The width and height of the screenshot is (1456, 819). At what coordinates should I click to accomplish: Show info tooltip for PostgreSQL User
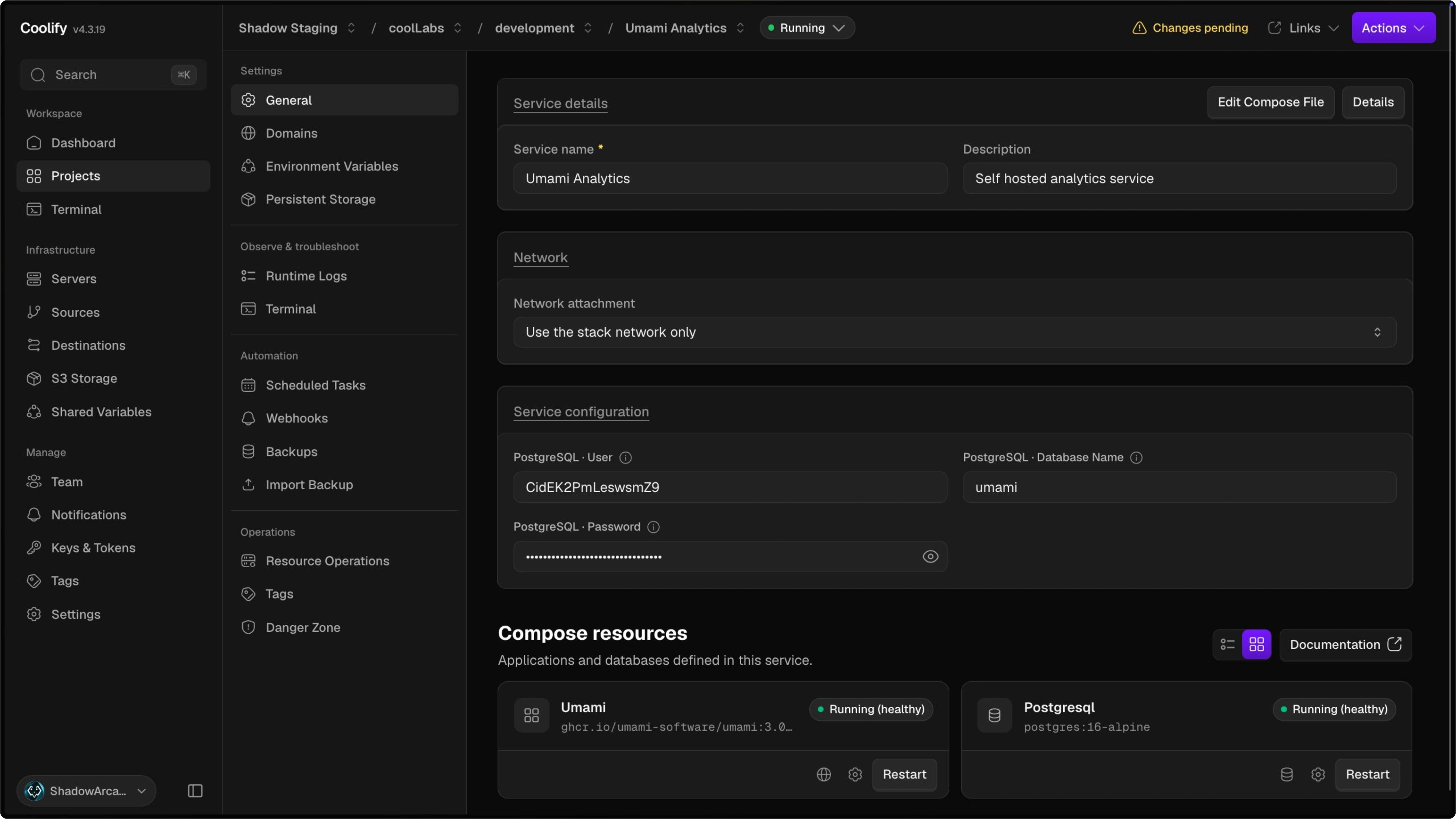tap(625, 458)
